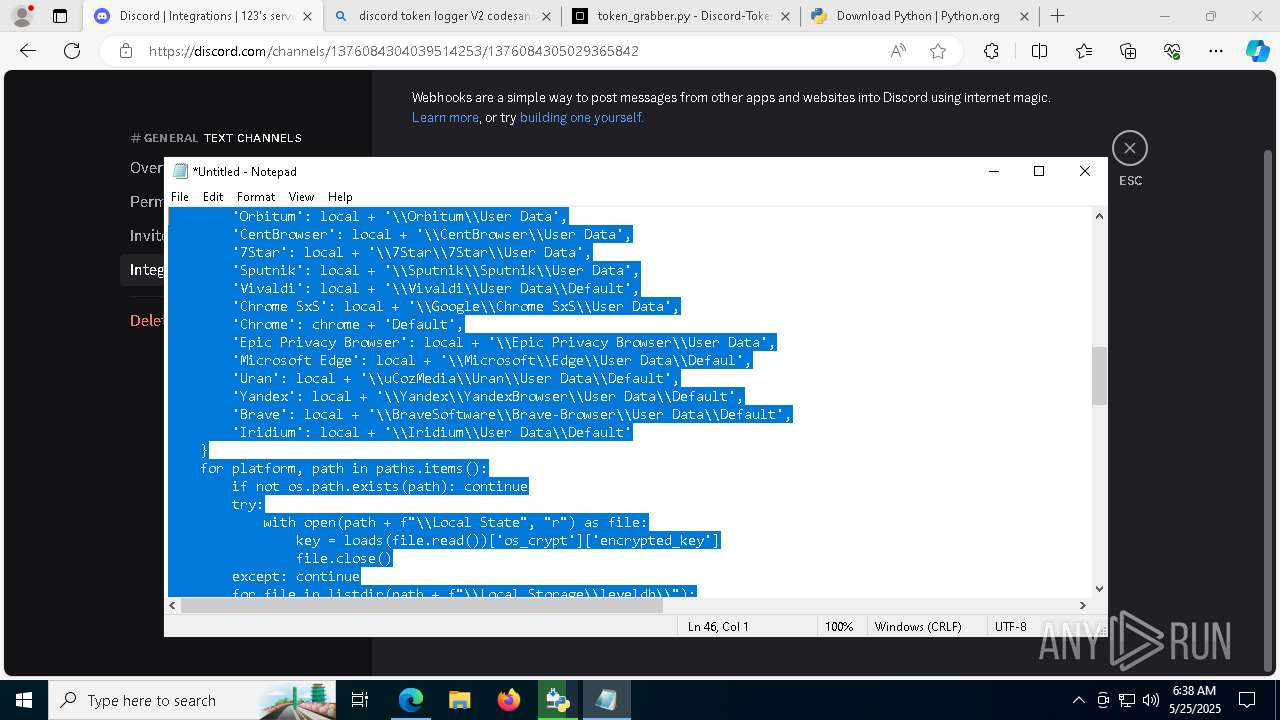
Task: Open the volume control in the tray
Action: coord(1150,700)
